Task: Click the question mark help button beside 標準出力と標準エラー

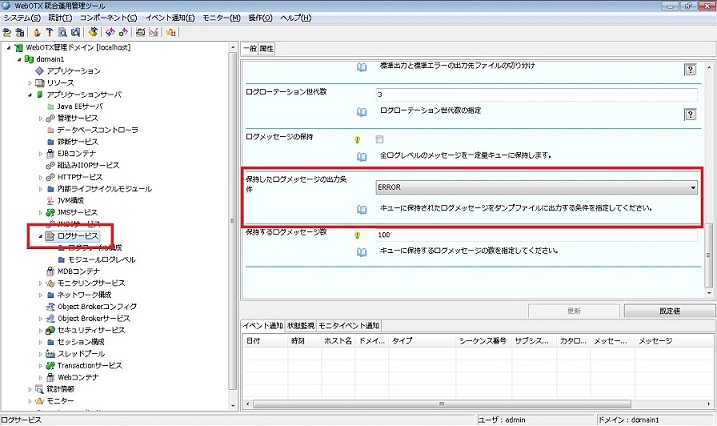Action: (x=690, y=69)
